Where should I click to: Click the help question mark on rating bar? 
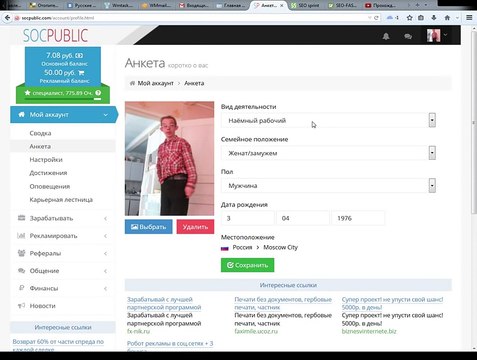point(98,93)
